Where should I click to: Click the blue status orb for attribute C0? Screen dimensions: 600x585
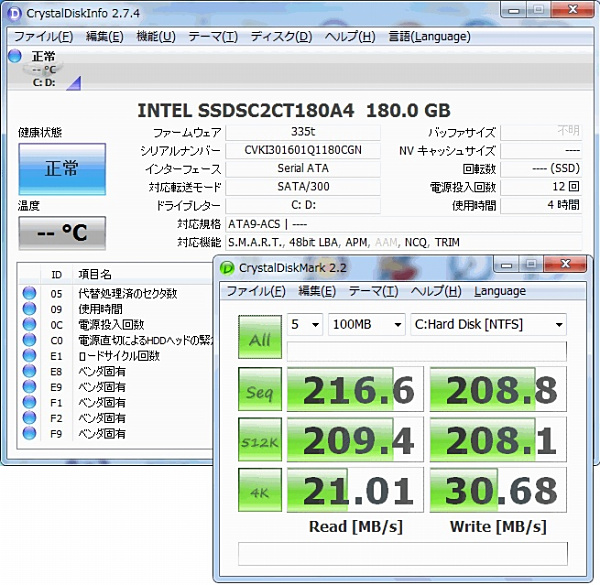29,340
